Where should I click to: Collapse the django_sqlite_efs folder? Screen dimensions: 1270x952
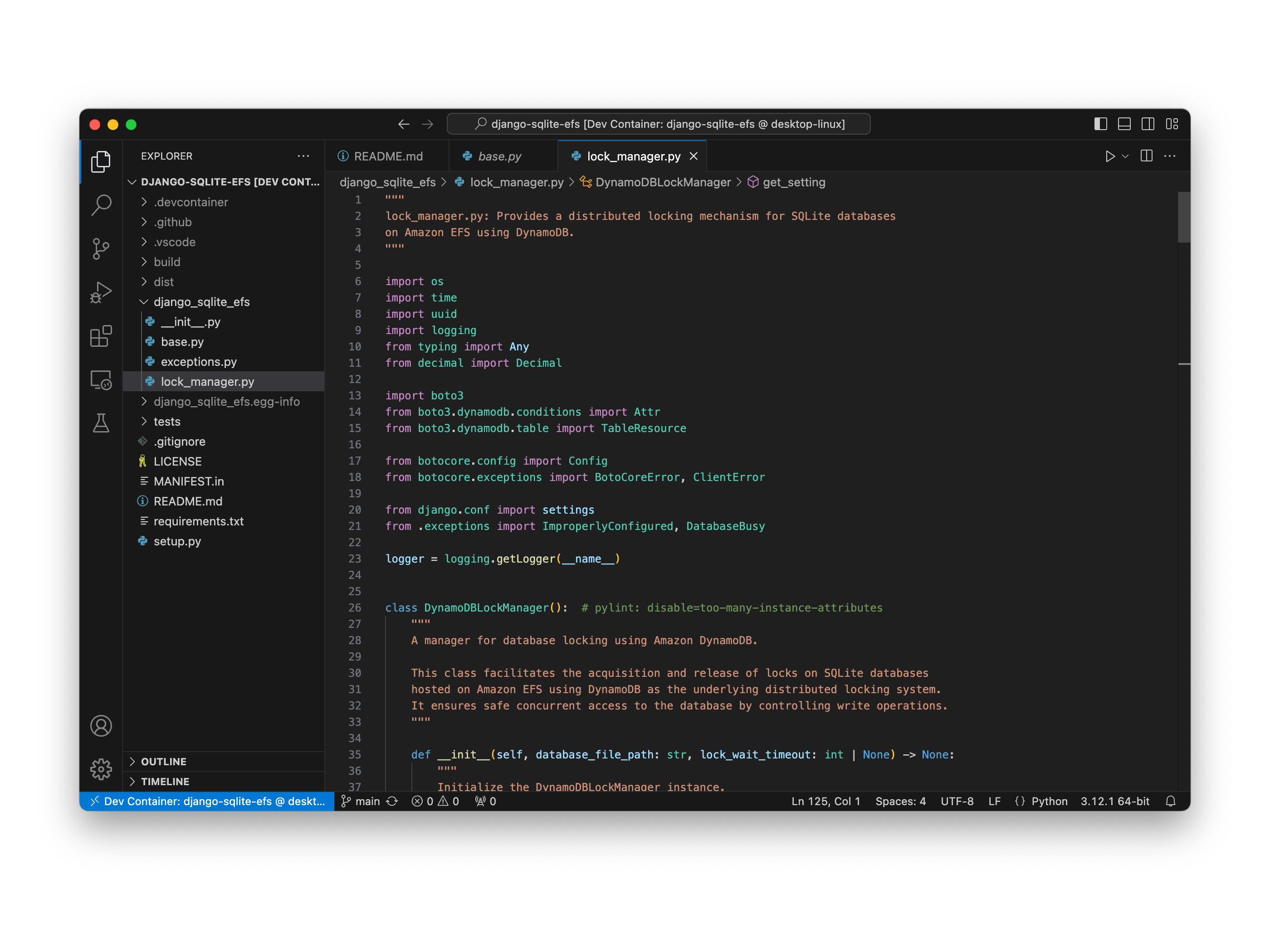click(224, 302)
